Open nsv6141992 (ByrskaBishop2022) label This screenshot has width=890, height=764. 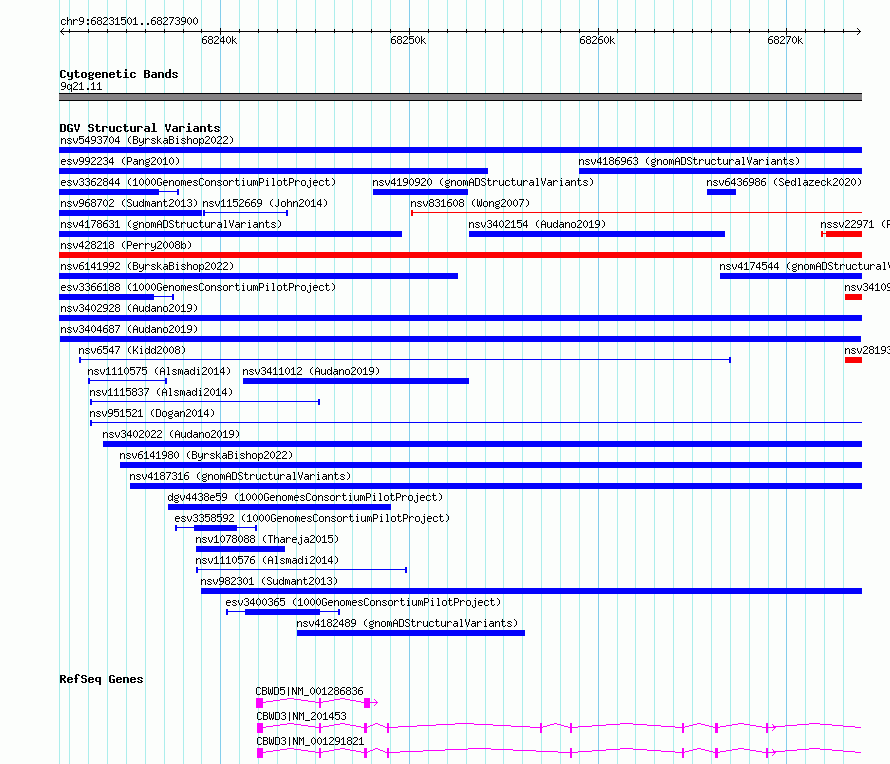[147, 266]
